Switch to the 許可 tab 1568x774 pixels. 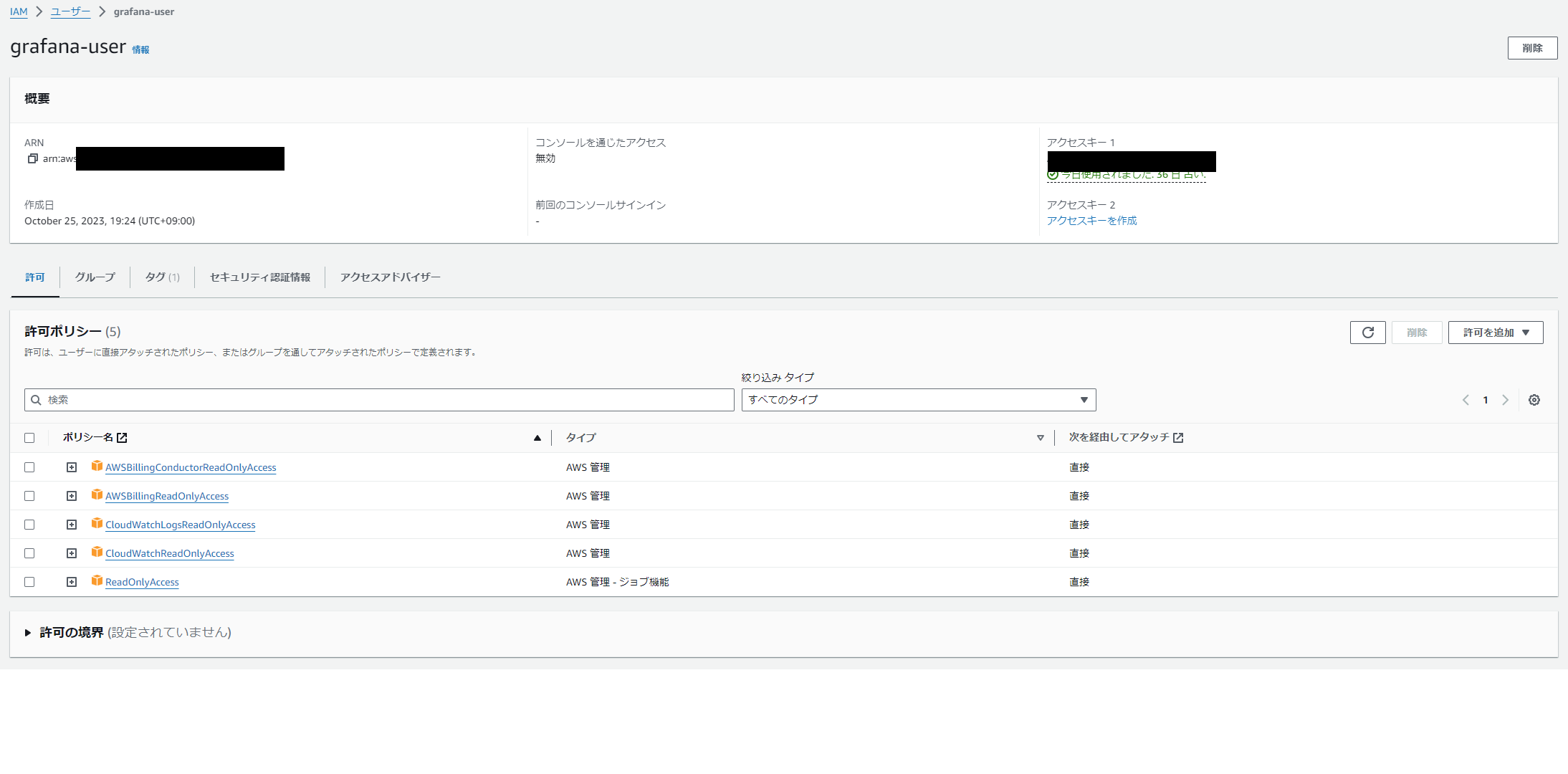click(x=35, y=277)
